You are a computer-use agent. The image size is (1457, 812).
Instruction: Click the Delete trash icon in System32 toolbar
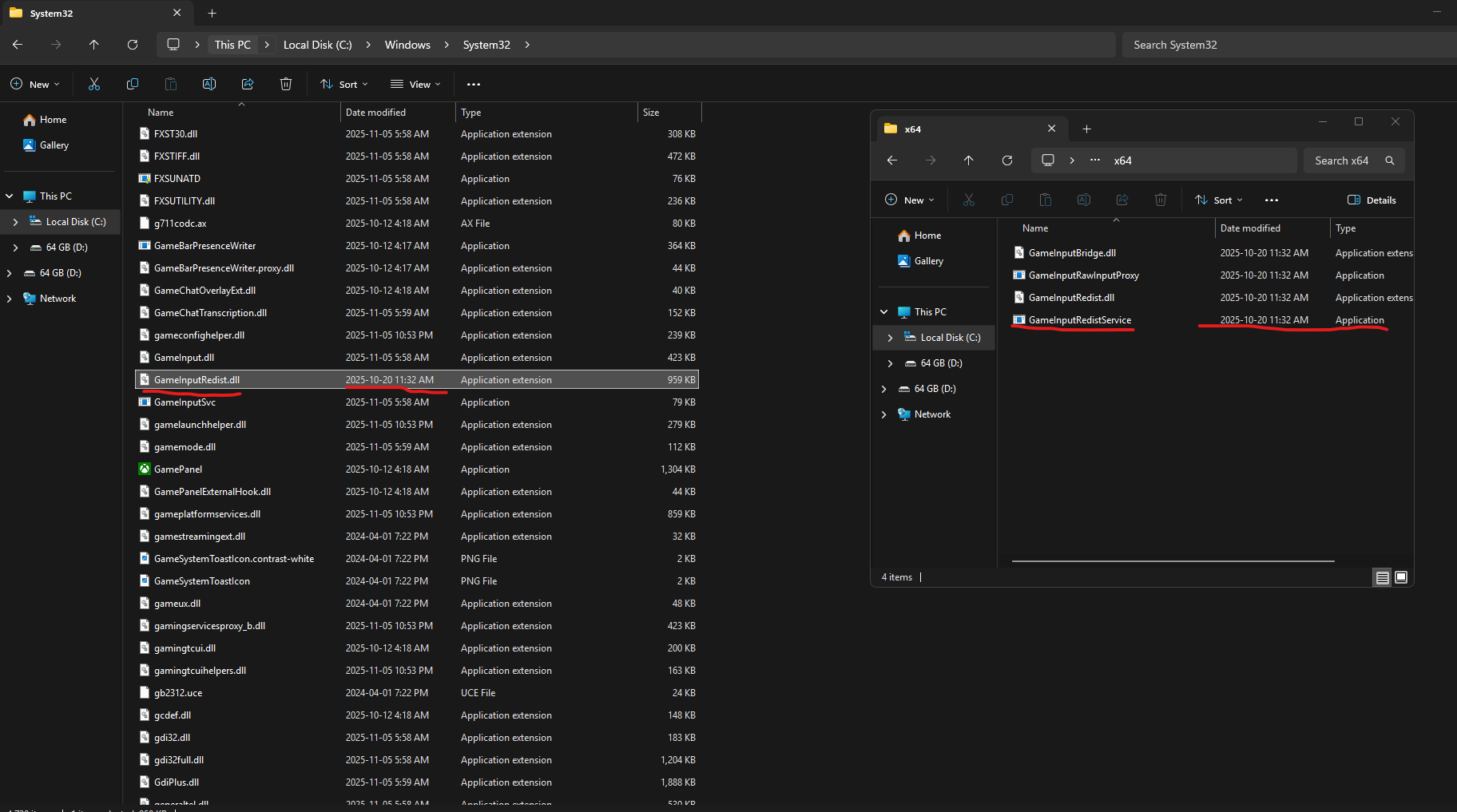tap(286, 84)
